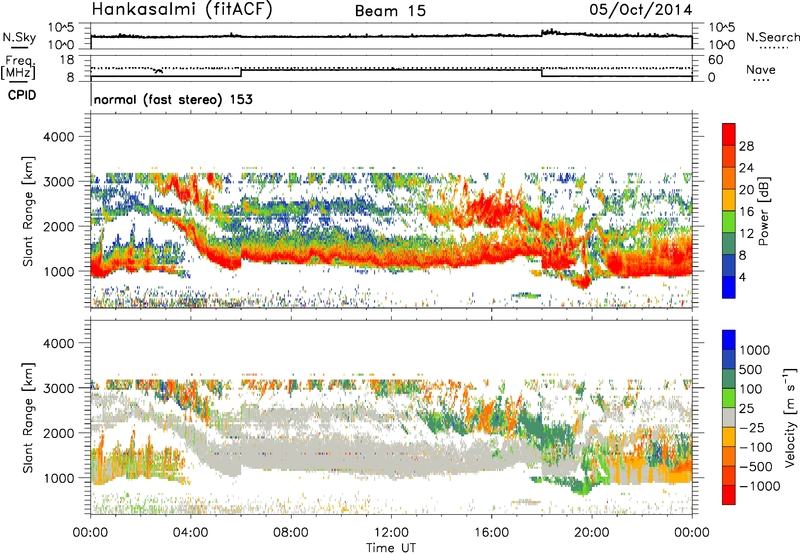Click the Freq. [MHz] axis label

click(18, 68)
